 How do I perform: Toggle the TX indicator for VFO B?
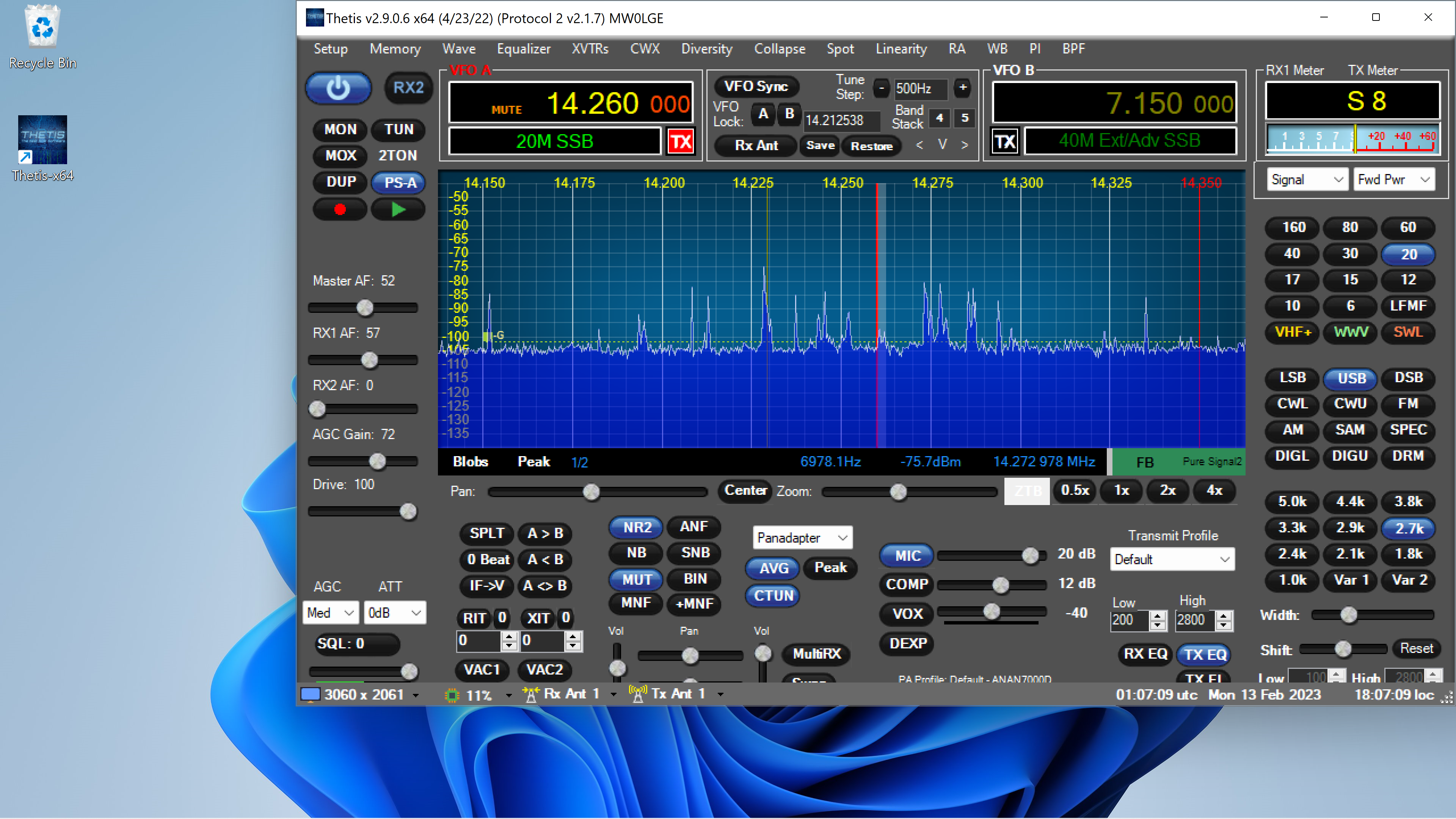(1005, 141)
